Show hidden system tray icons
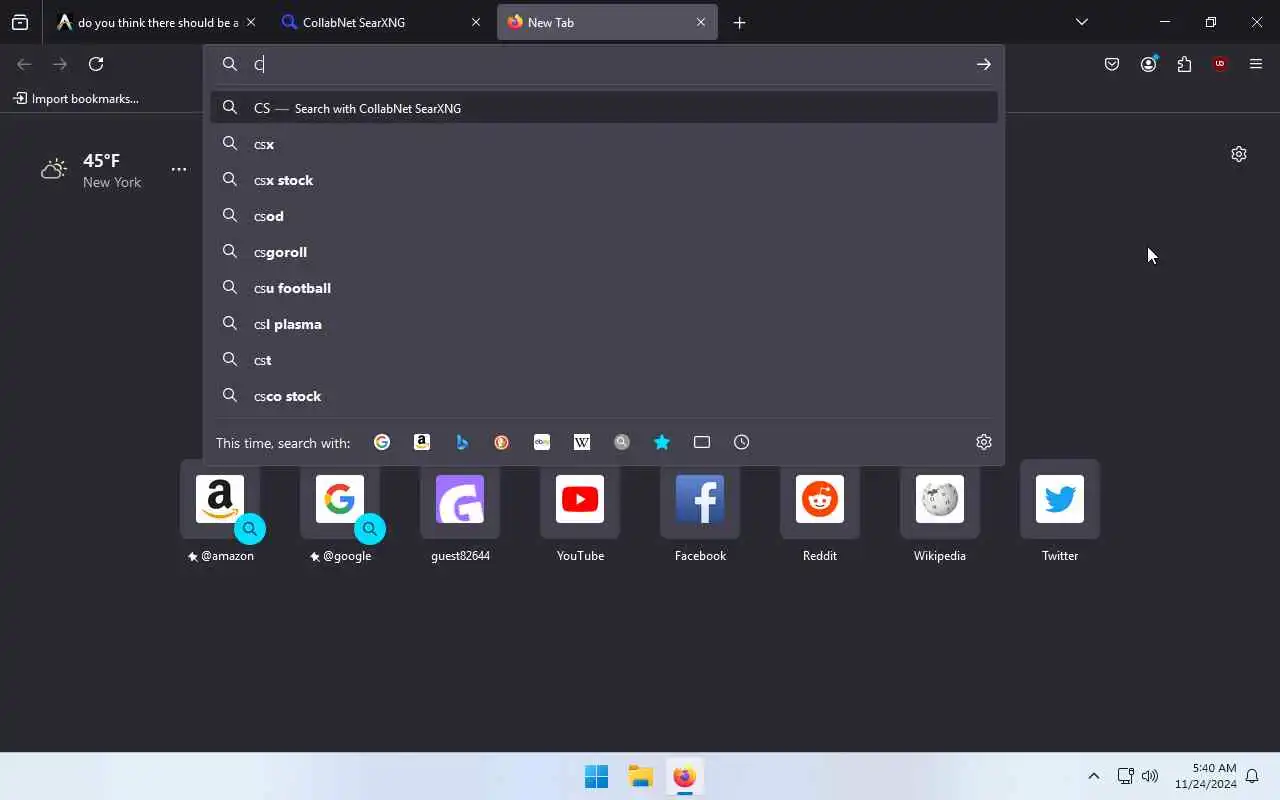 tap(1093, 776)
